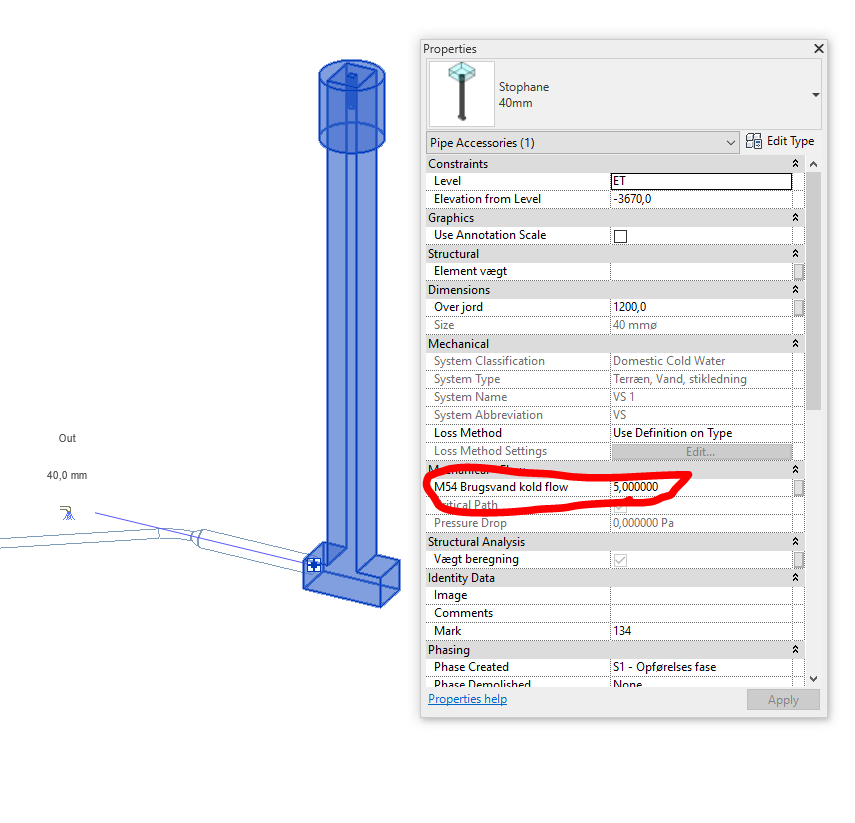Open the Properties help link
The height and width of the screenshot is (823, 855).
tap(467, 698)
